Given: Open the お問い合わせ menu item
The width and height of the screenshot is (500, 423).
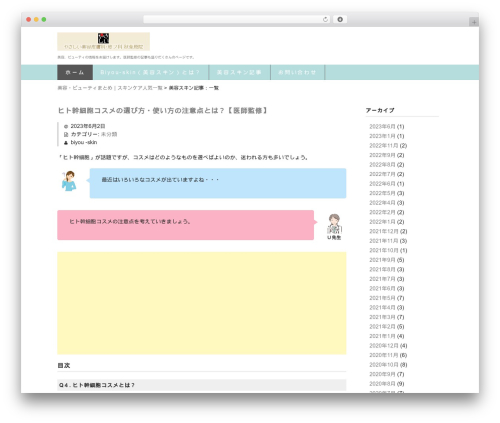Looking at the screenshot, I should point(297,72).
